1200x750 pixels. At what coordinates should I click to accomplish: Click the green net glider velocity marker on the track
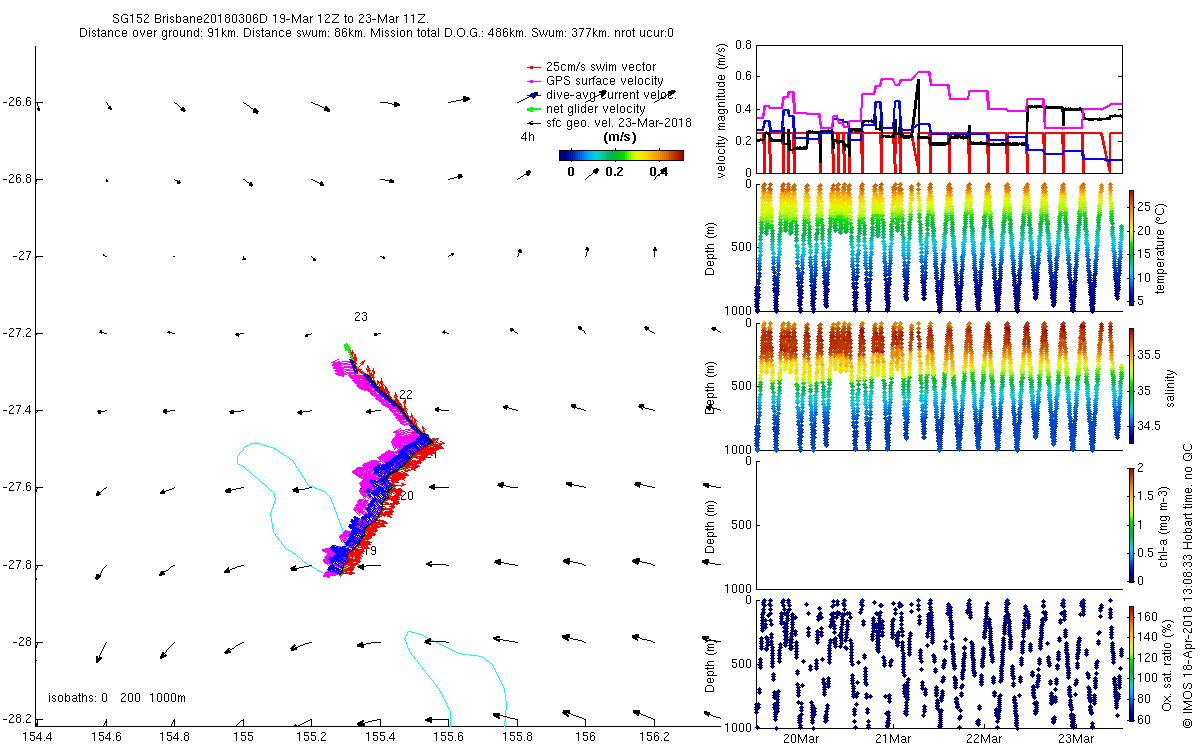pos(347,347)
